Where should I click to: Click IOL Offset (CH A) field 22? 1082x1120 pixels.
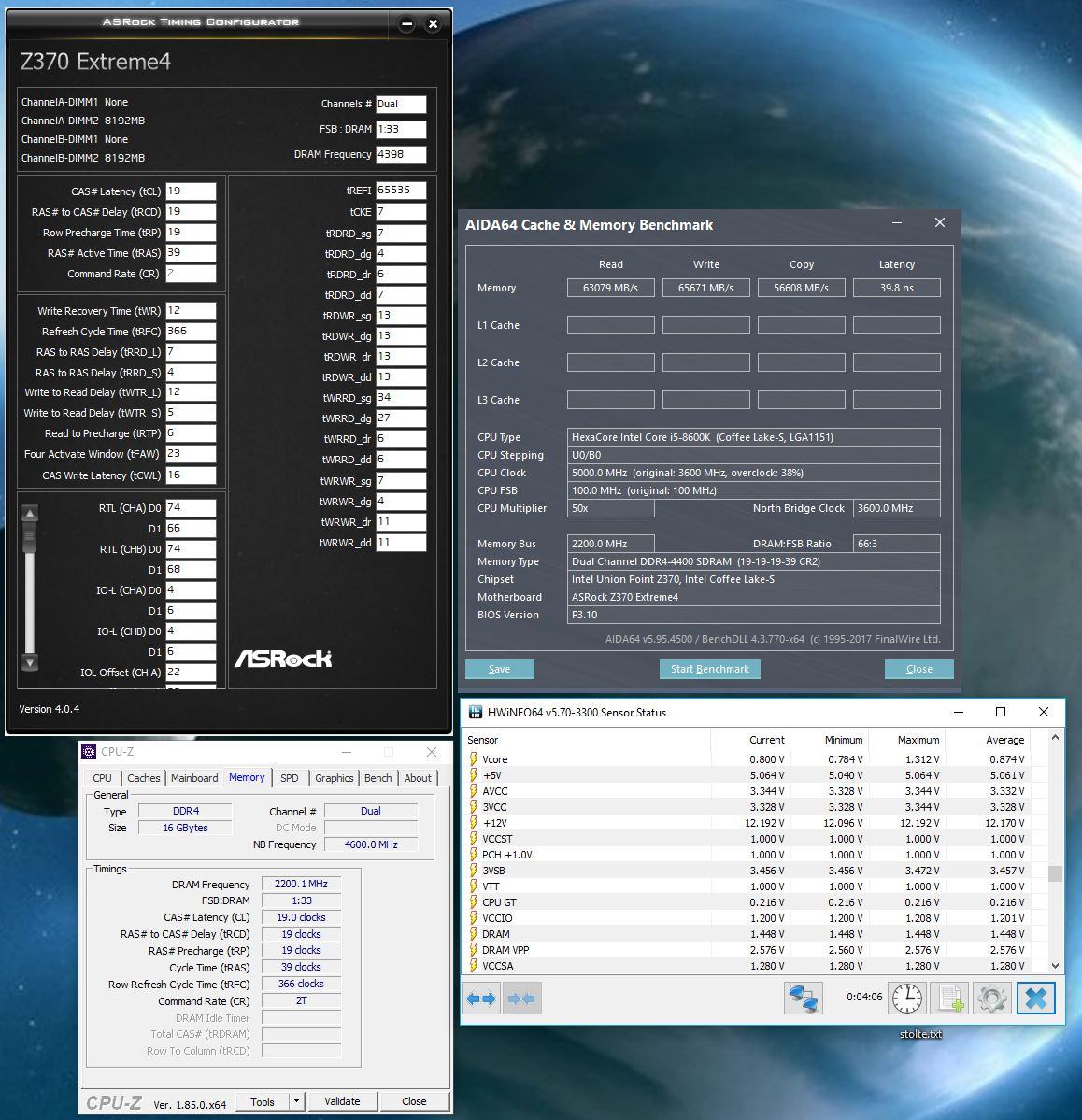pyautogui.click(x=191, y=673)
